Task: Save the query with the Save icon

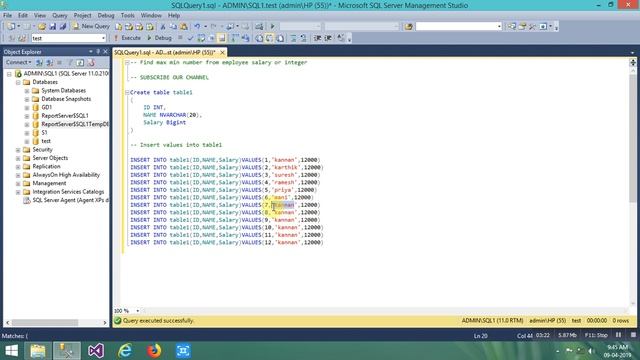Action: (52, 26)
